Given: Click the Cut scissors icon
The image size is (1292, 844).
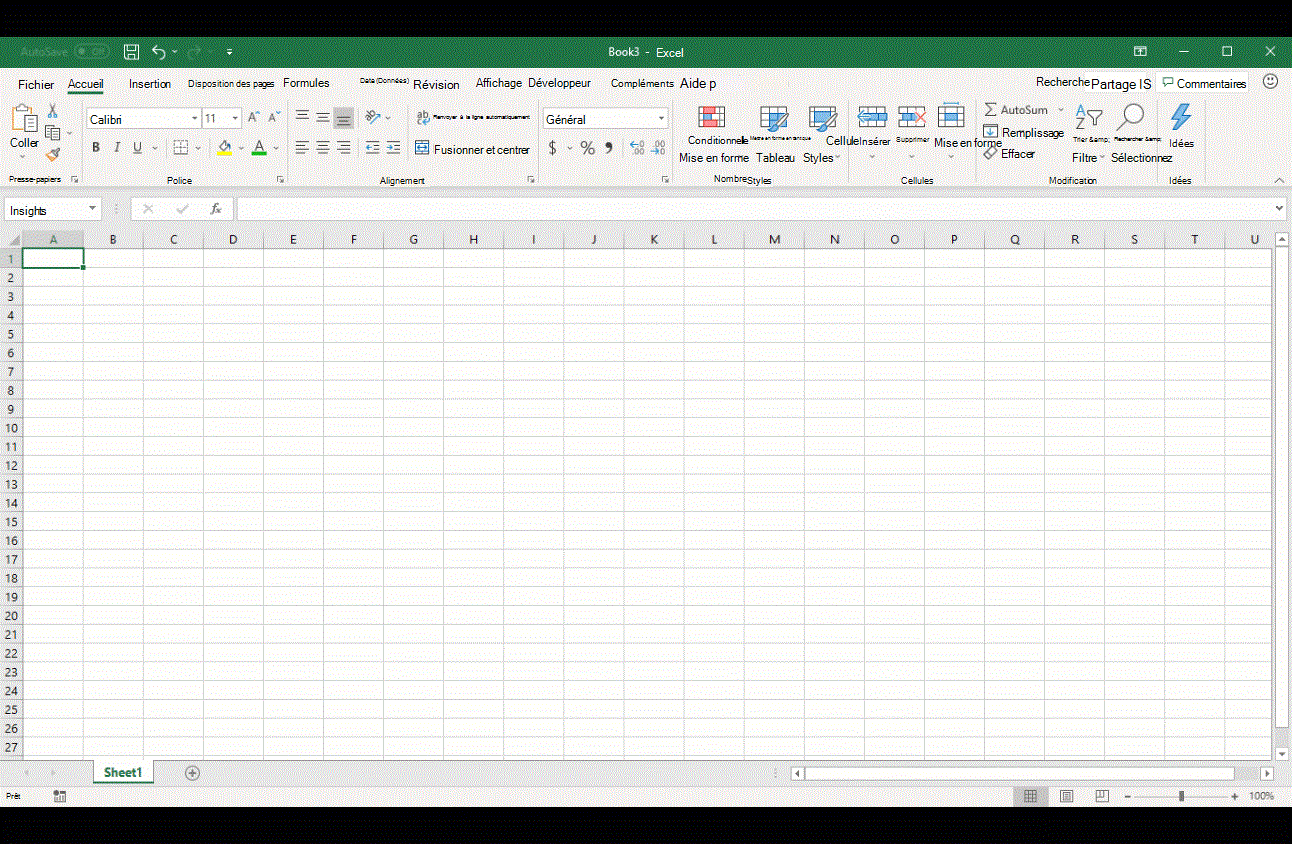Looking at the screenshot, I should pyautogui.click(x=53, y=111).
